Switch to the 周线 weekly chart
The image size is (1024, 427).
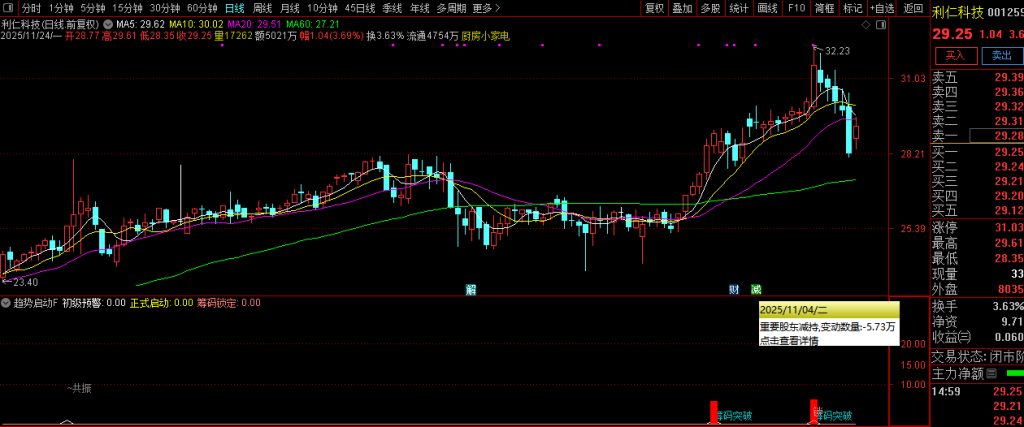point(262,8)
